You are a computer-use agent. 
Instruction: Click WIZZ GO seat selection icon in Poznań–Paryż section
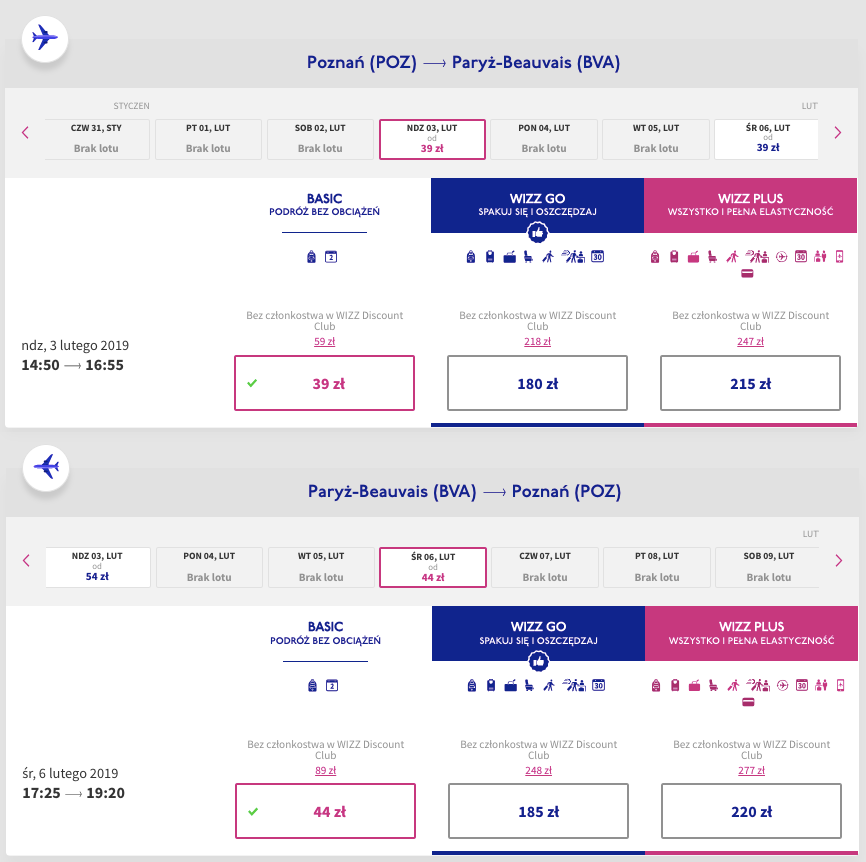[x=529, y=257]
